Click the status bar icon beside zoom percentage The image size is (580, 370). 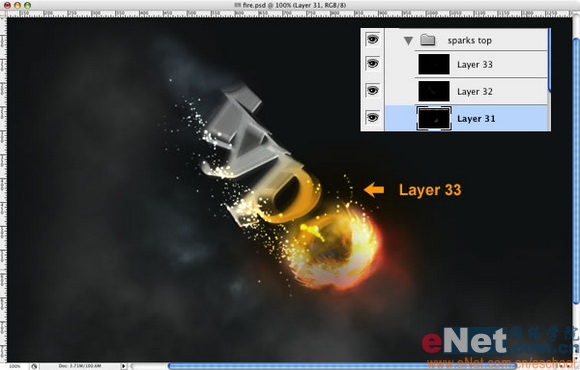click(x=34, y=366)
